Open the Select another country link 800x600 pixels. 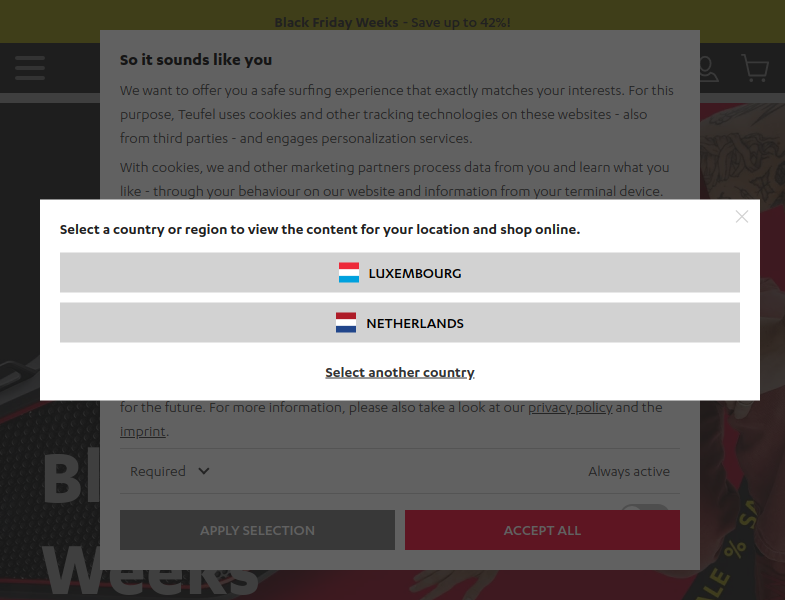point(399,372)
